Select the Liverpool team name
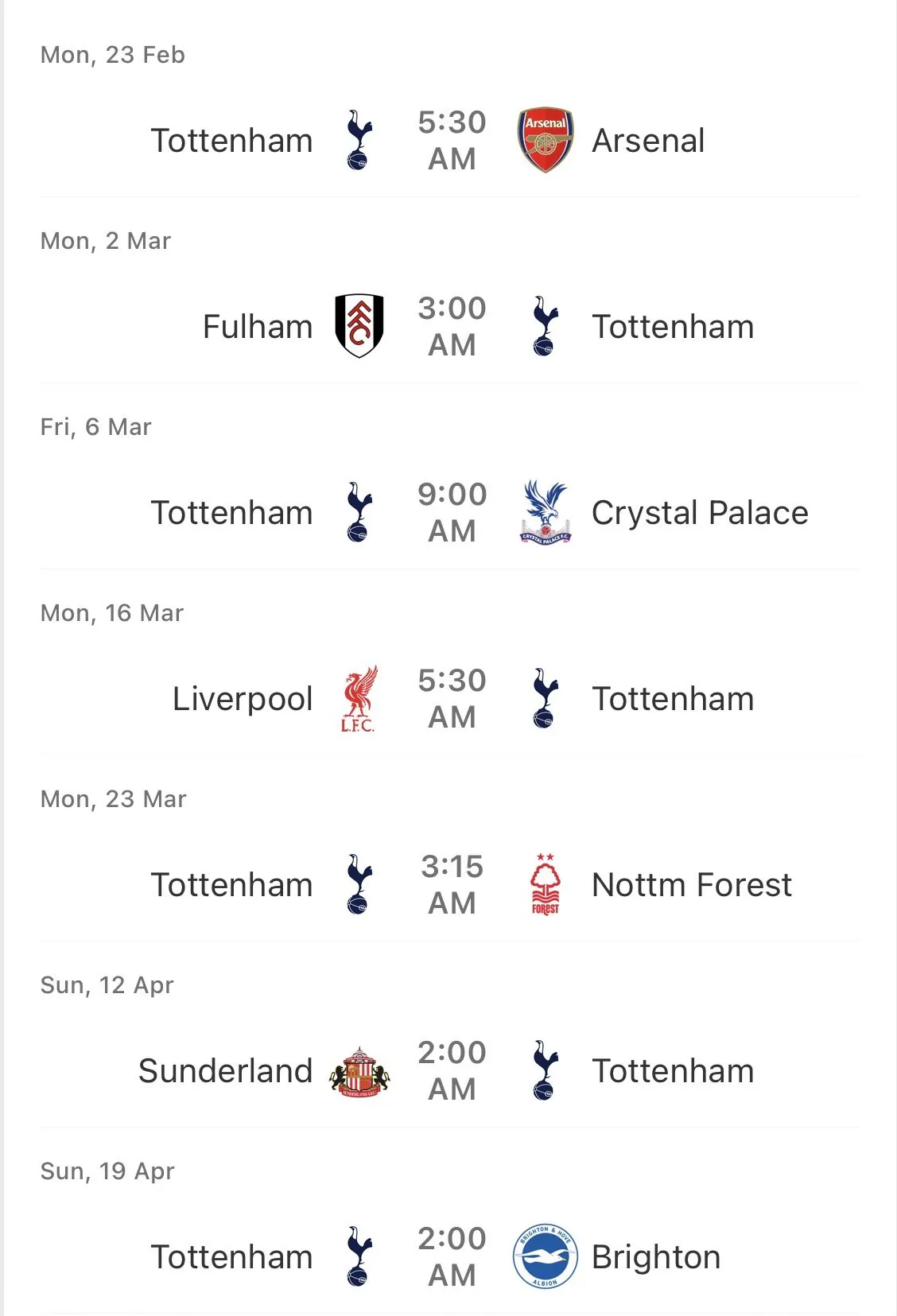This screenshot has height=1316, width=897. (x=243, y=699)
